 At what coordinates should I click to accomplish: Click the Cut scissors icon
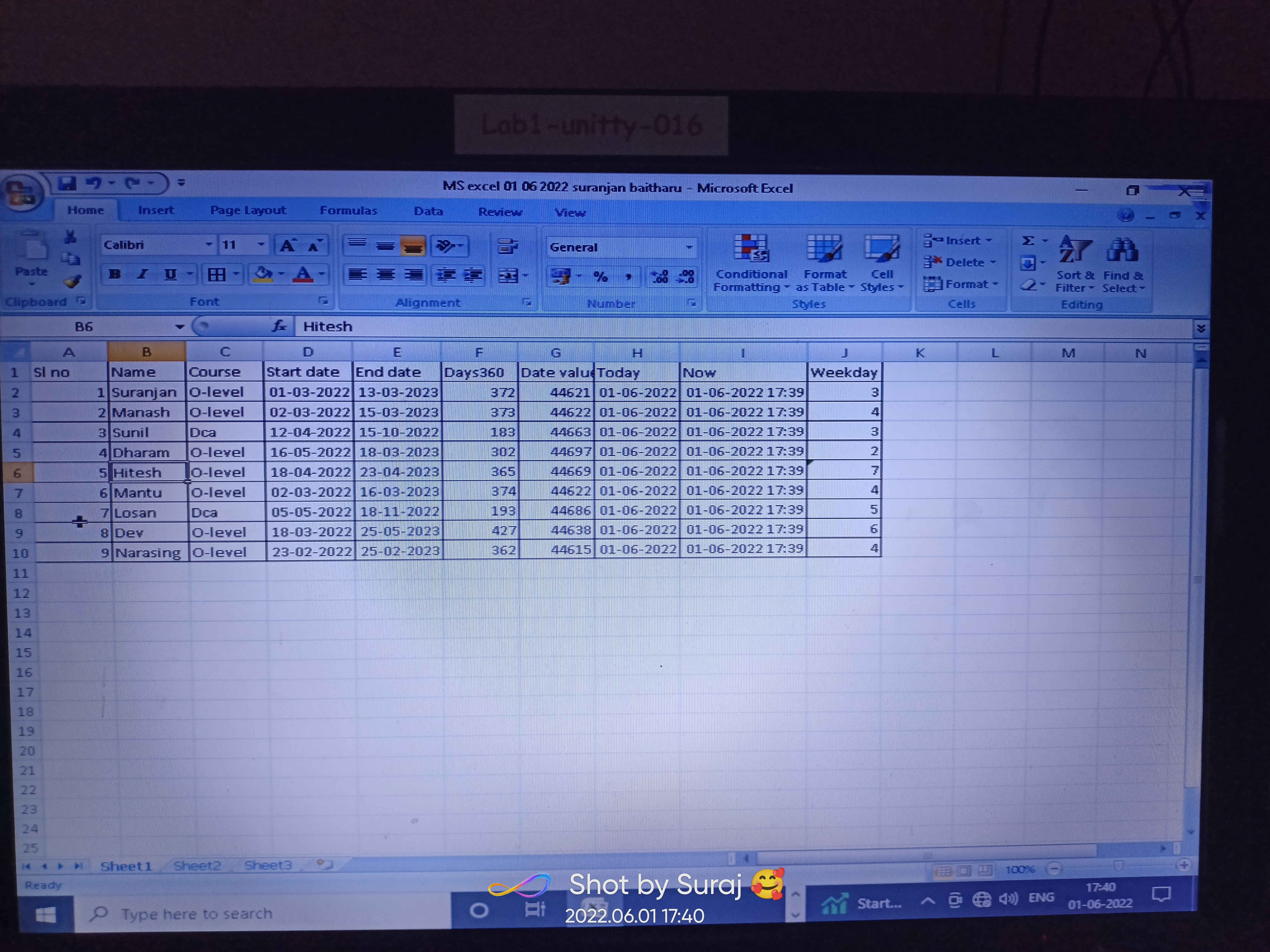click(70, 237)
